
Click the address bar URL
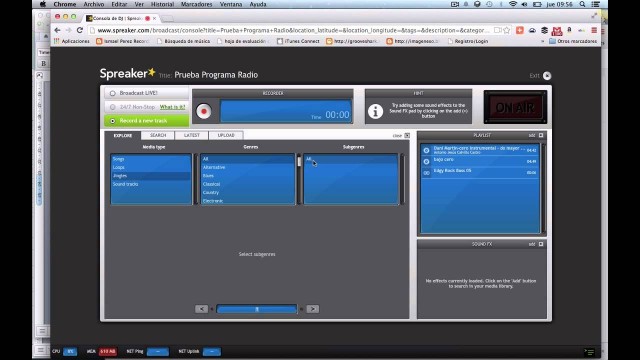point(292,30)
